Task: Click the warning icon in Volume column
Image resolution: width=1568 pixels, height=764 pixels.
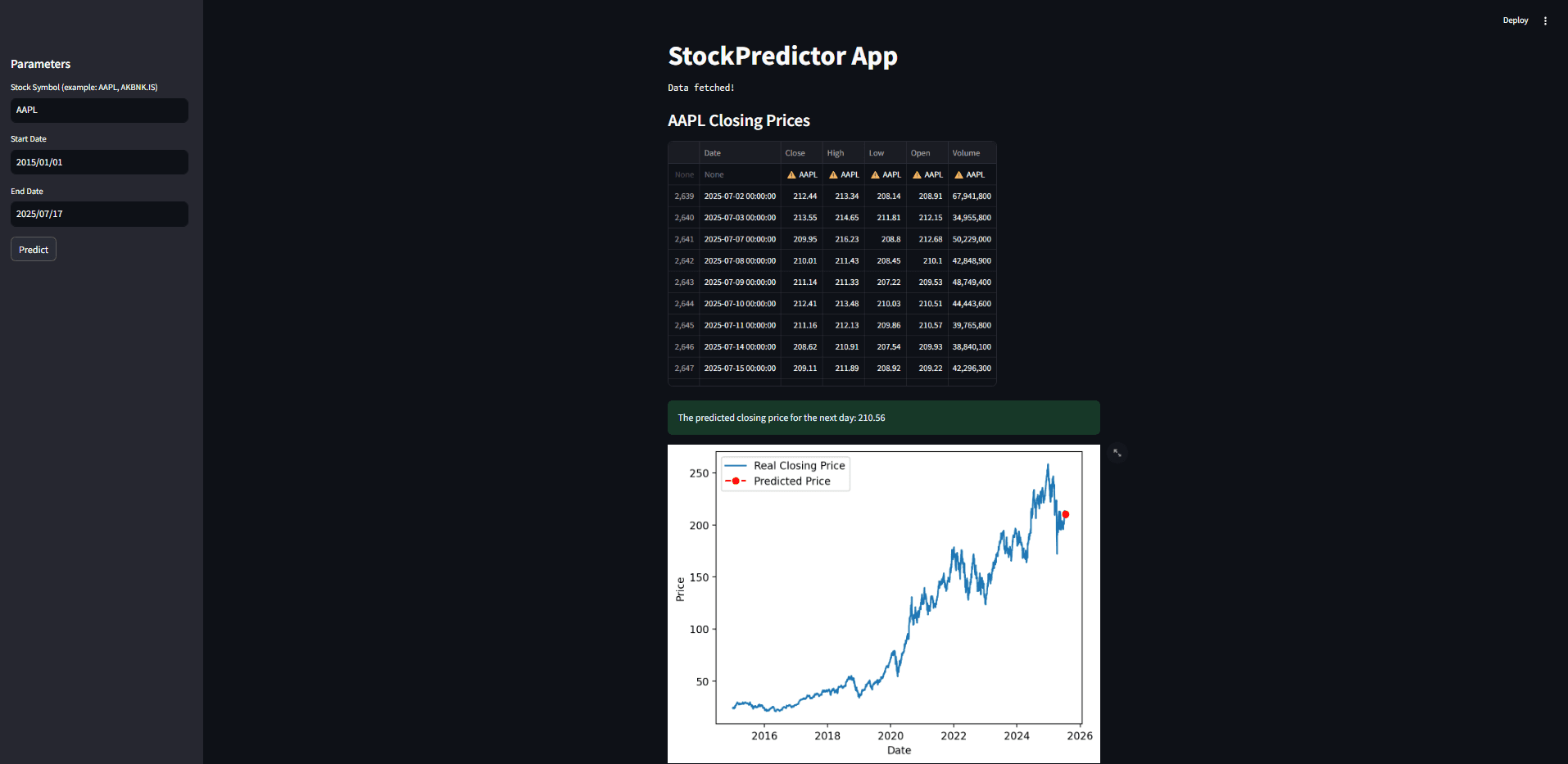Action: pyautogui.click(x=958, y=174)
